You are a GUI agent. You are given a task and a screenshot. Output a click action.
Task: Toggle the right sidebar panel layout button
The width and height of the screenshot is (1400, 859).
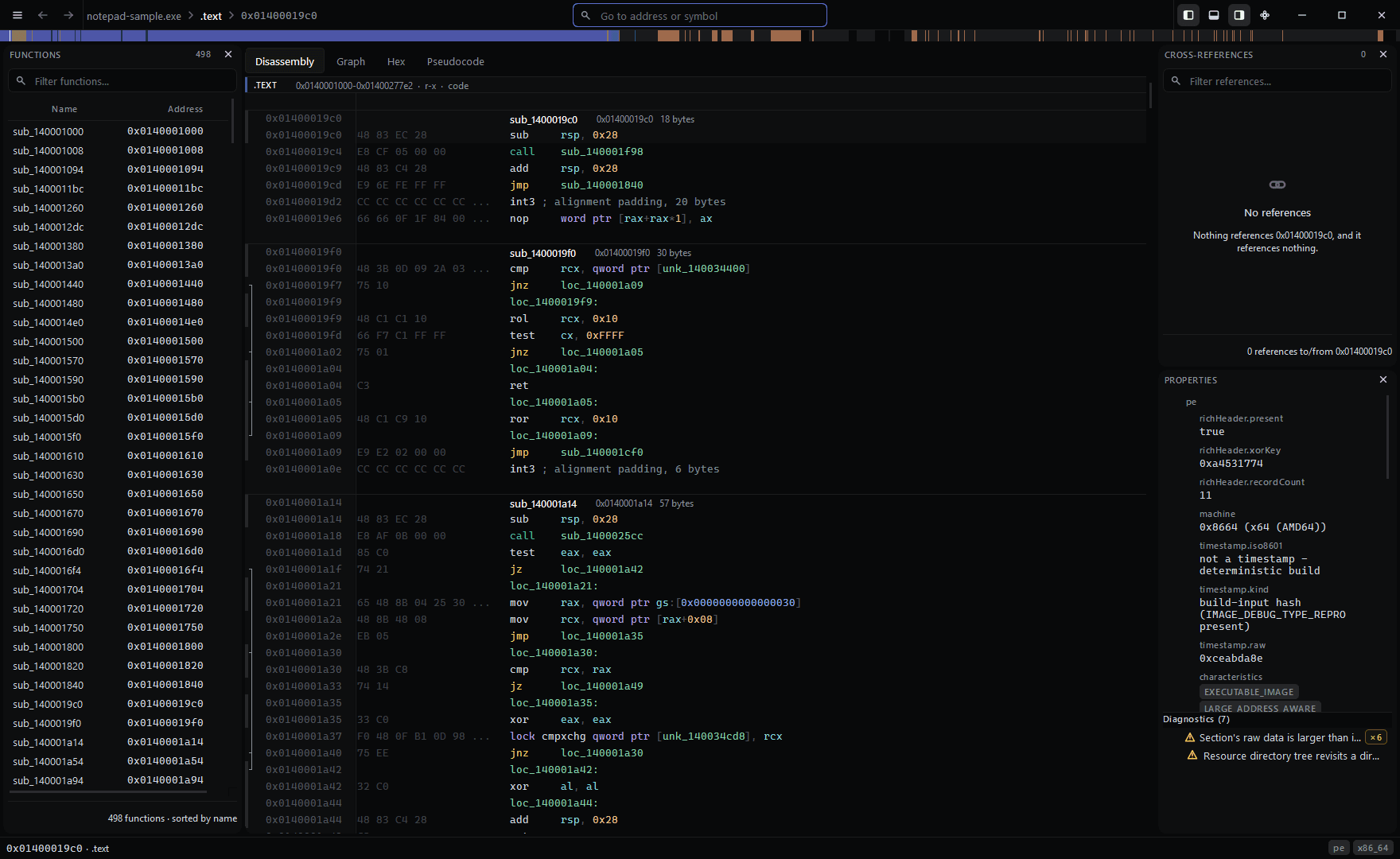tap(1239, 15)
